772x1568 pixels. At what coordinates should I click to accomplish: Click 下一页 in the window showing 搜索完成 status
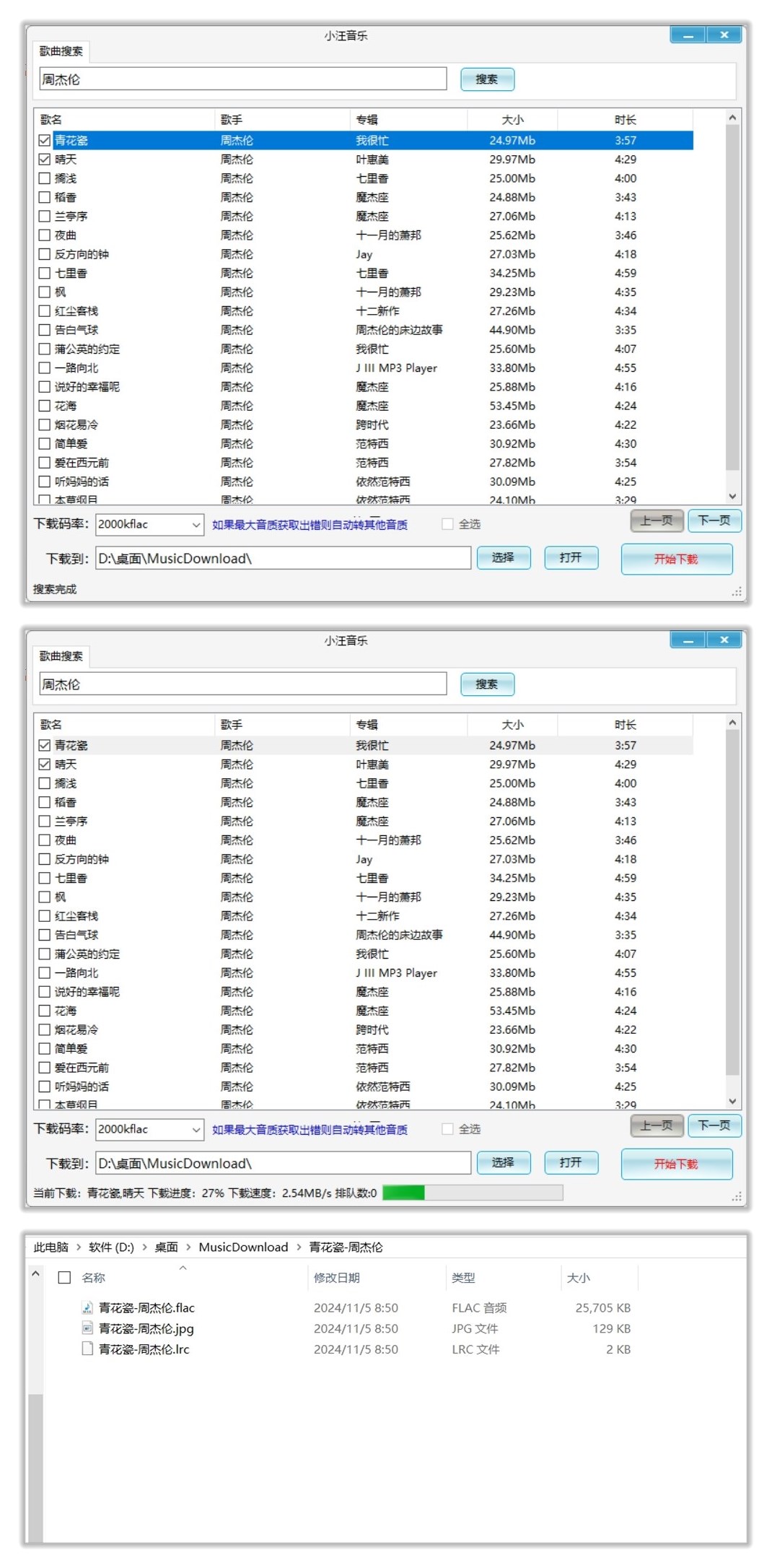(x=714, y=521)
